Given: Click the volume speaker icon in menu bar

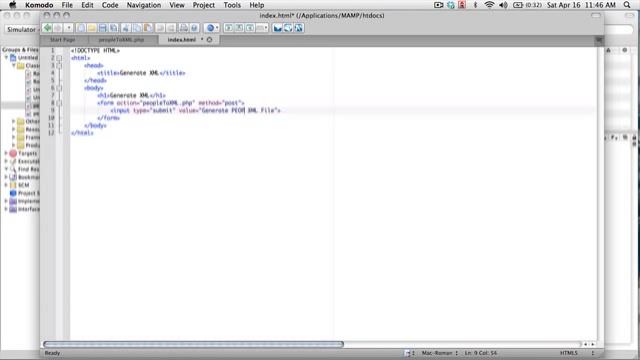Looking at the screenshot, I should click(x=503, y=5).
